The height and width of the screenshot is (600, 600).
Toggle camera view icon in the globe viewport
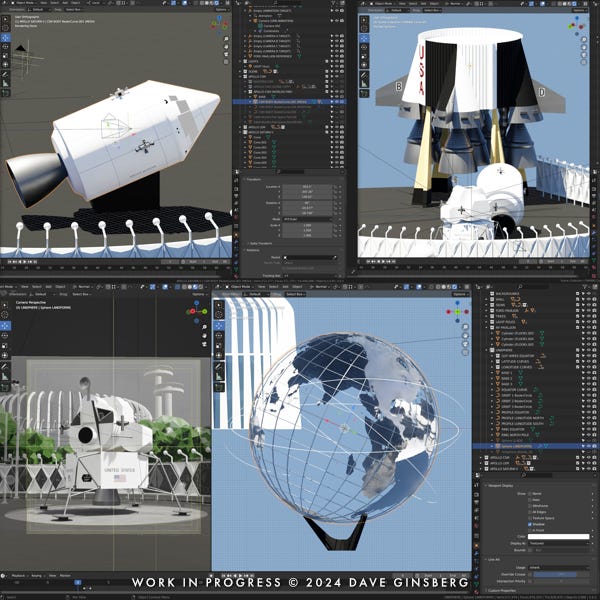tap(465, 344)
